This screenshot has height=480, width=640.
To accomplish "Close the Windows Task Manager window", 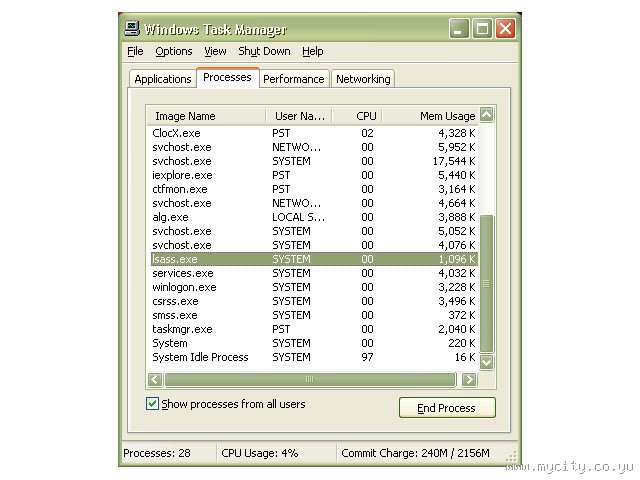I will coord(505,29).
